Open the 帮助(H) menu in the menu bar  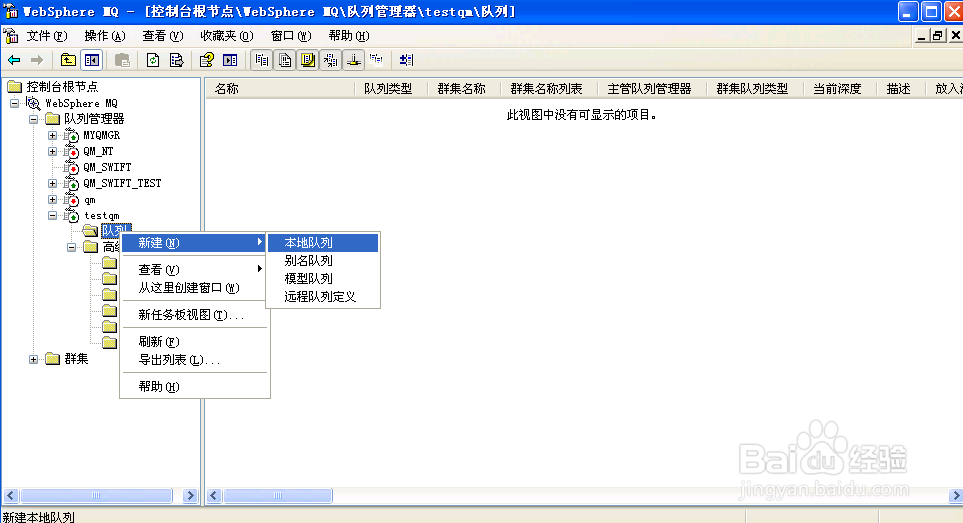349,36
